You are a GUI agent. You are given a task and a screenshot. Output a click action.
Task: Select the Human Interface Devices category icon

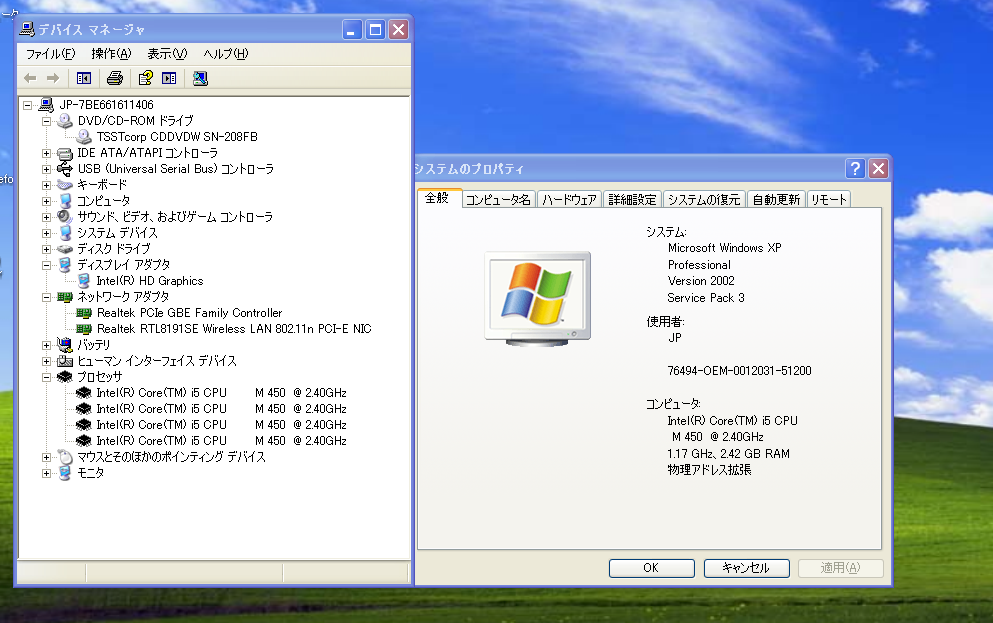(x=65, y=361)
